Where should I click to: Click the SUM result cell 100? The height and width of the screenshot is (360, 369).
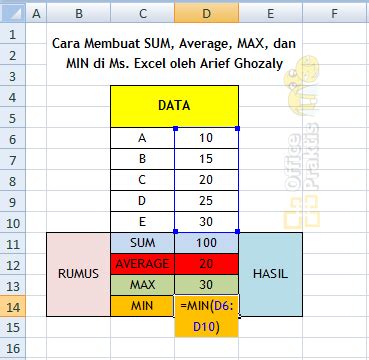pyautogui.click(x=206, y=243)
